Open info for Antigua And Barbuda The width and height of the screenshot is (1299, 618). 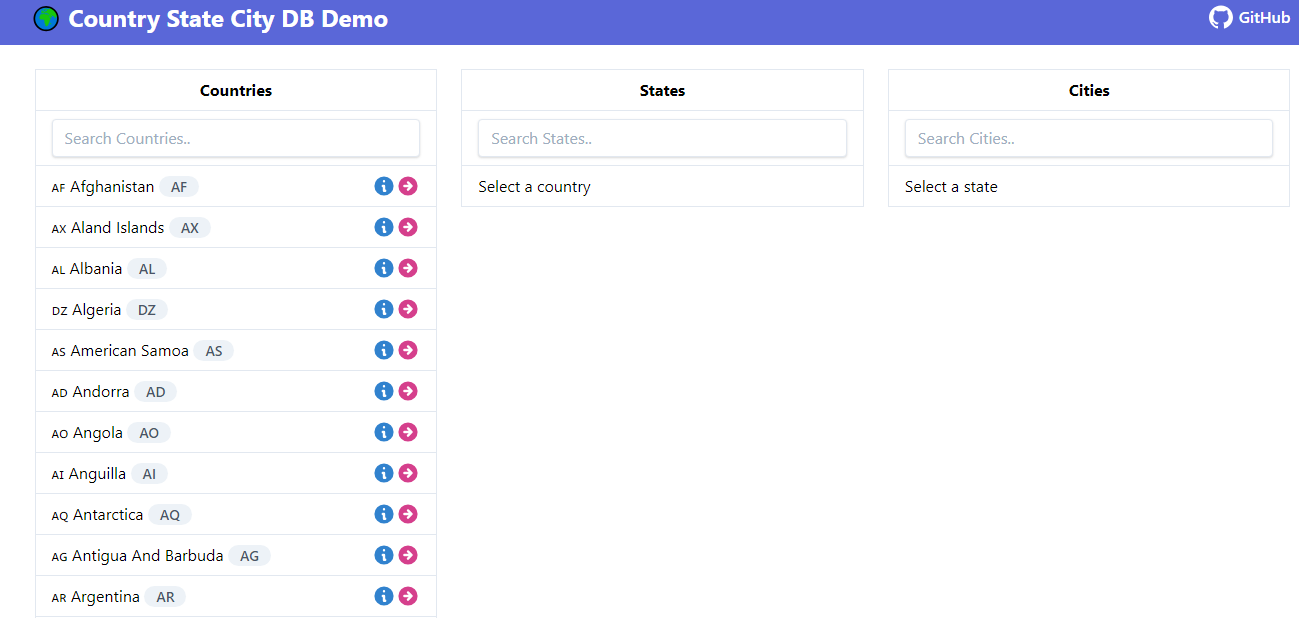click(383, 555)
